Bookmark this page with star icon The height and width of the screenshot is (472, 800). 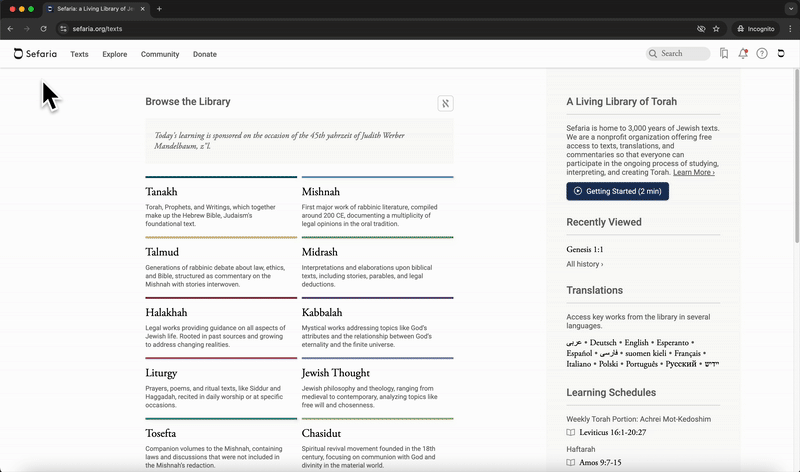point(717,29)
